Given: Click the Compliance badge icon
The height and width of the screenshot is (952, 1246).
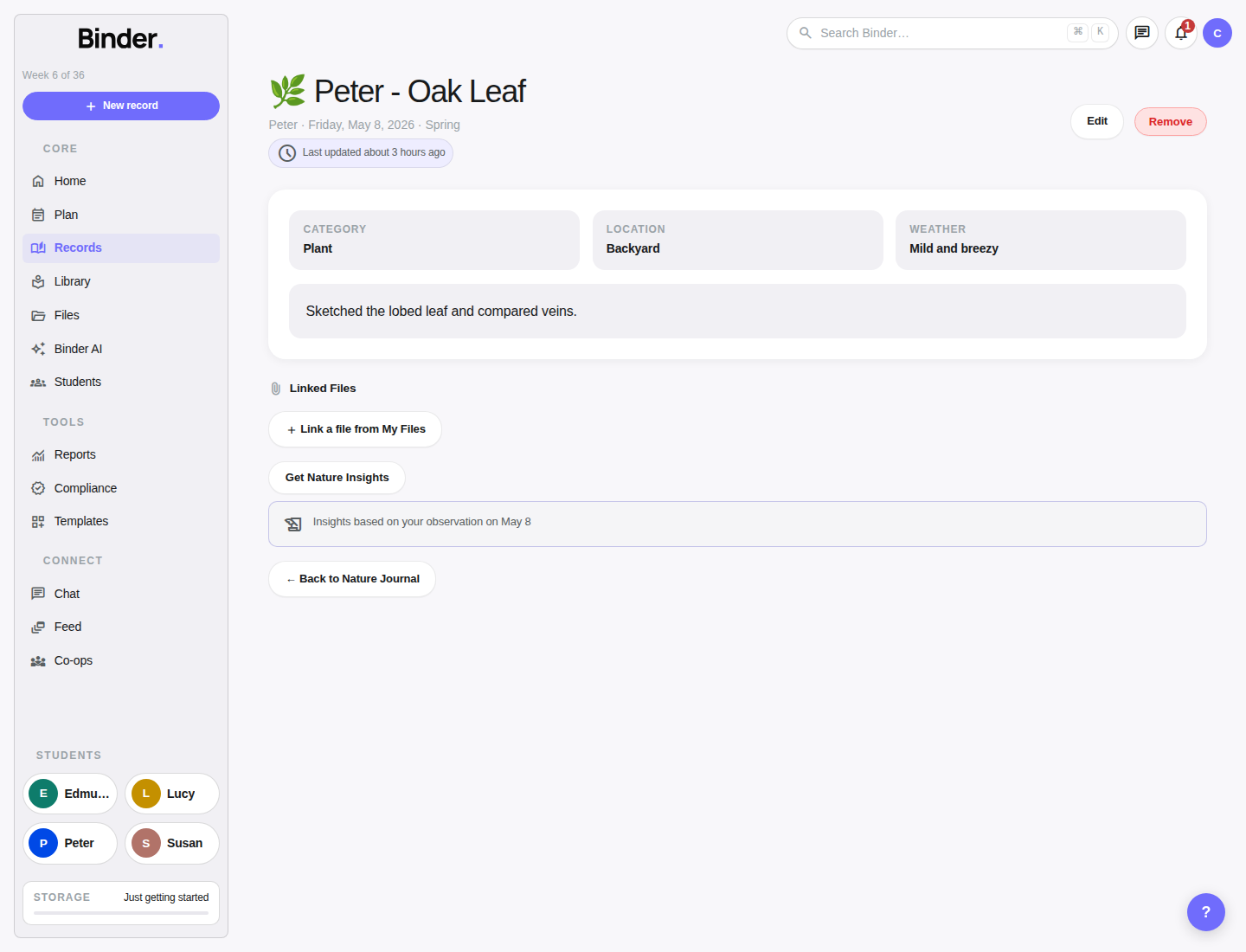Looking at the screenshot, I should pyautogui.click(x=38, y=488).
